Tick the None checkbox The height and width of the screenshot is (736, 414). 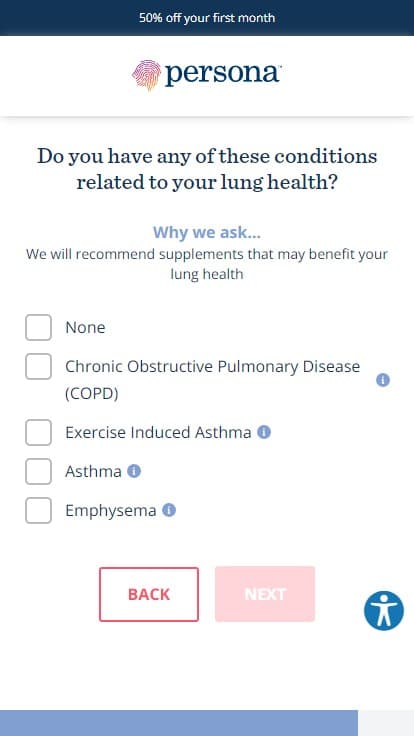[38, 327]
